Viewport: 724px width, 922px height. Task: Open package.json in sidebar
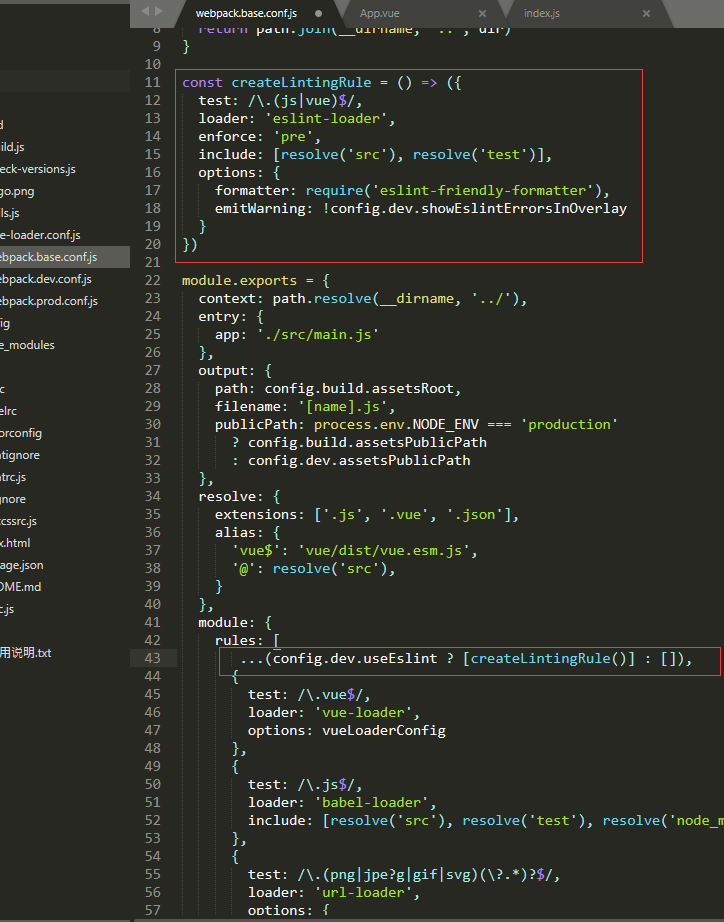click(x=22, y=564)
